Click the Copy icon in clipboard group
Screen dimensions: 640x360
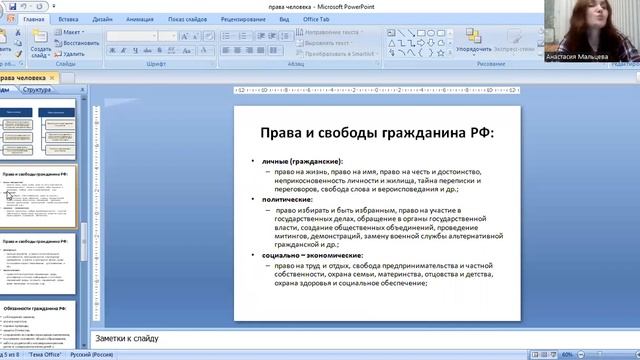point(18,43)
